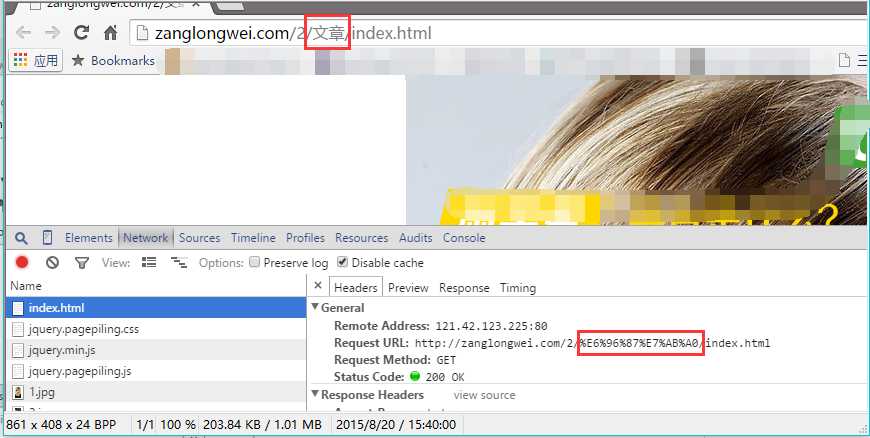The width and height of the screenshot is (870, 438).
Task: Click the Request Method GET value
Action: [446, 360]
